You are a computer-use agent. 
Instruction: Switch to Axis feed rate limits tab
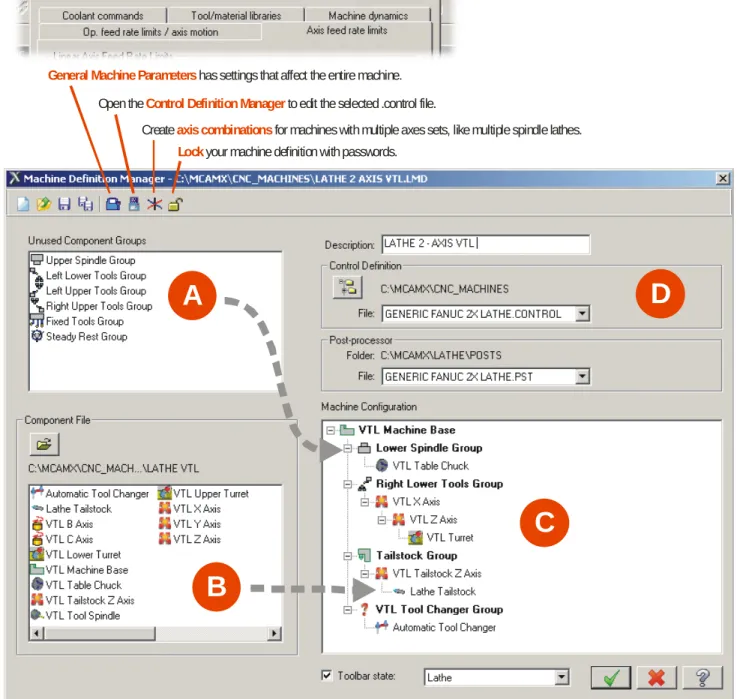point(347,31)
